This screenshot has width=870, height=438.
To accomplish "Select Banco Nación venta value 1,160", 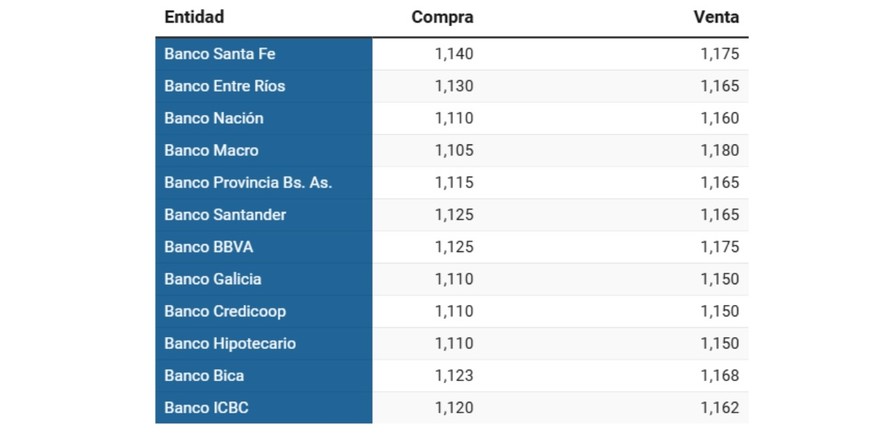I will [x=720, y=118].
